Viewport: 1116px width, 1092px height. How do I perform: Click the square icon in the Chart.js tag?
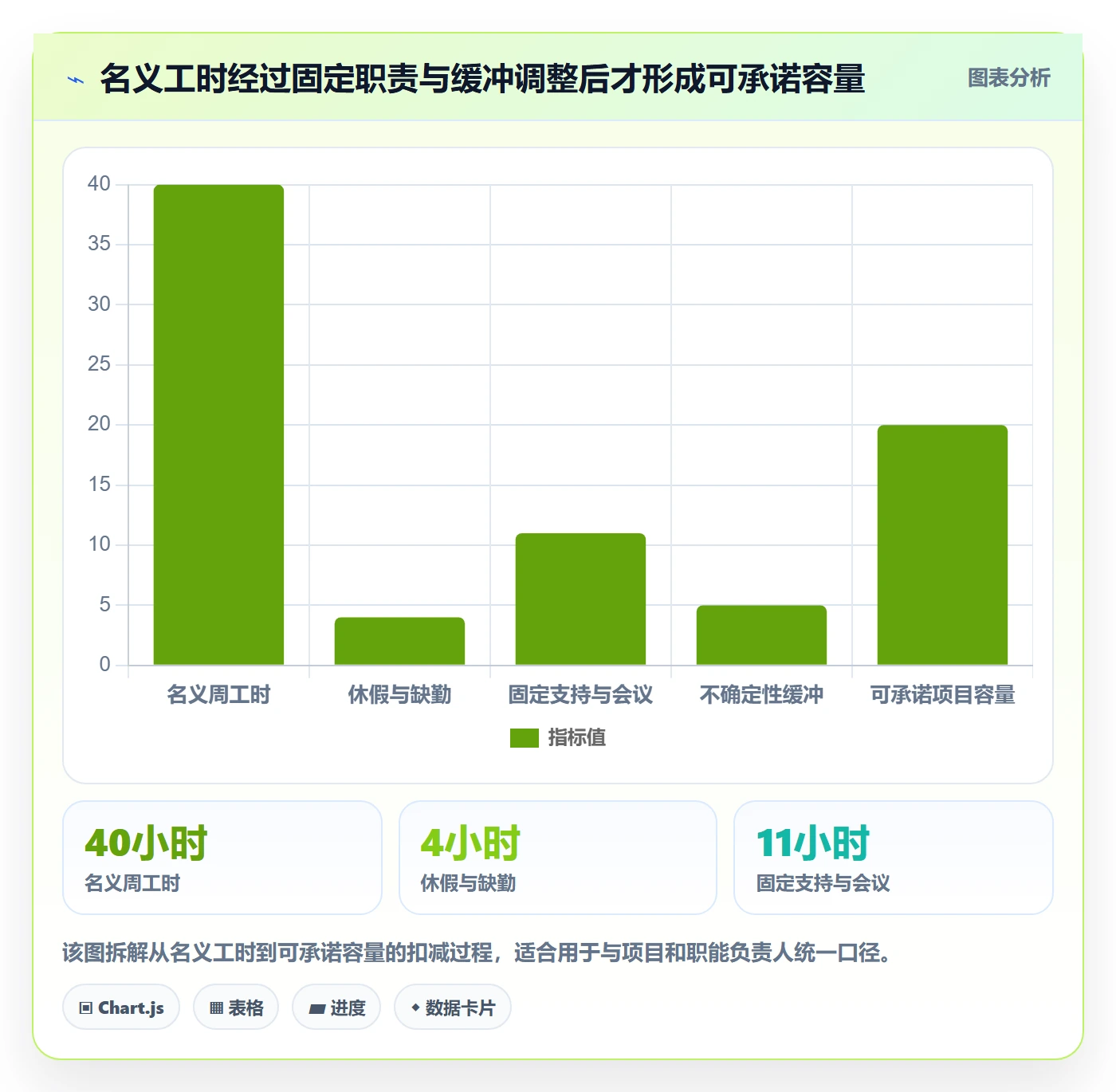tap(86, 1008)
